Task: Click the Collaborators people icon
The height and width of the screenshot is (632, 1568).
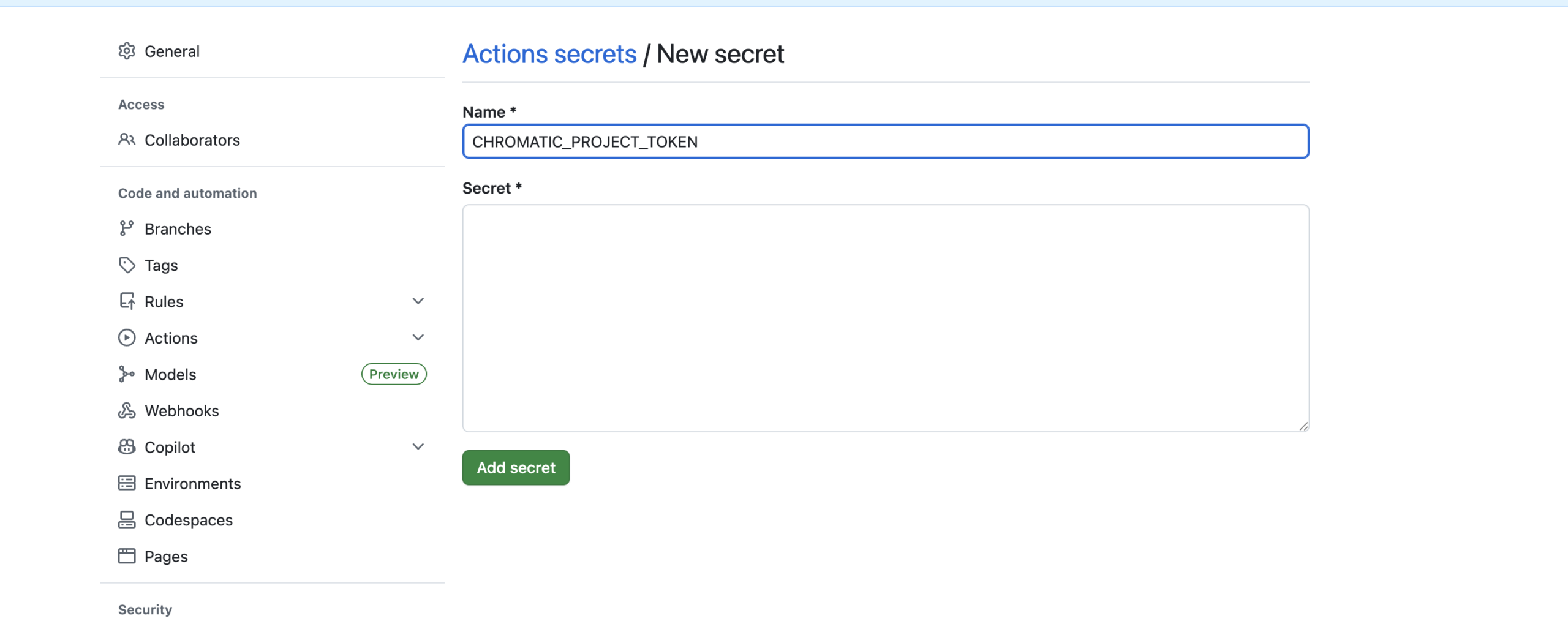Action: click(x=127, y=140)
